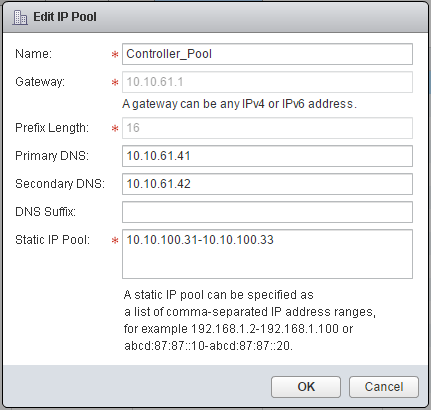Confirm changes with the OK button

pyautogui.click(x=306, y=387)
